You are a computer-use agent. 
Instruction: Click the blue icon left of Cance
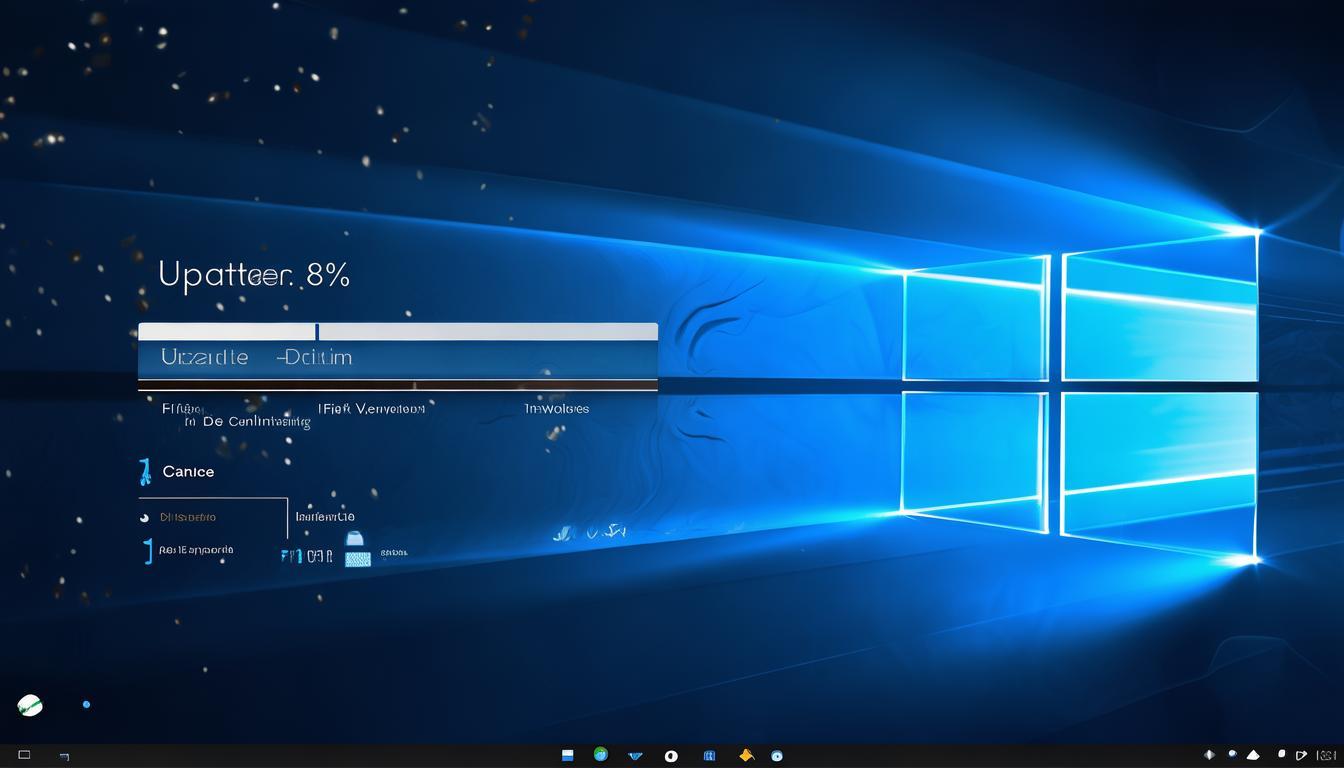click(145, 471)
